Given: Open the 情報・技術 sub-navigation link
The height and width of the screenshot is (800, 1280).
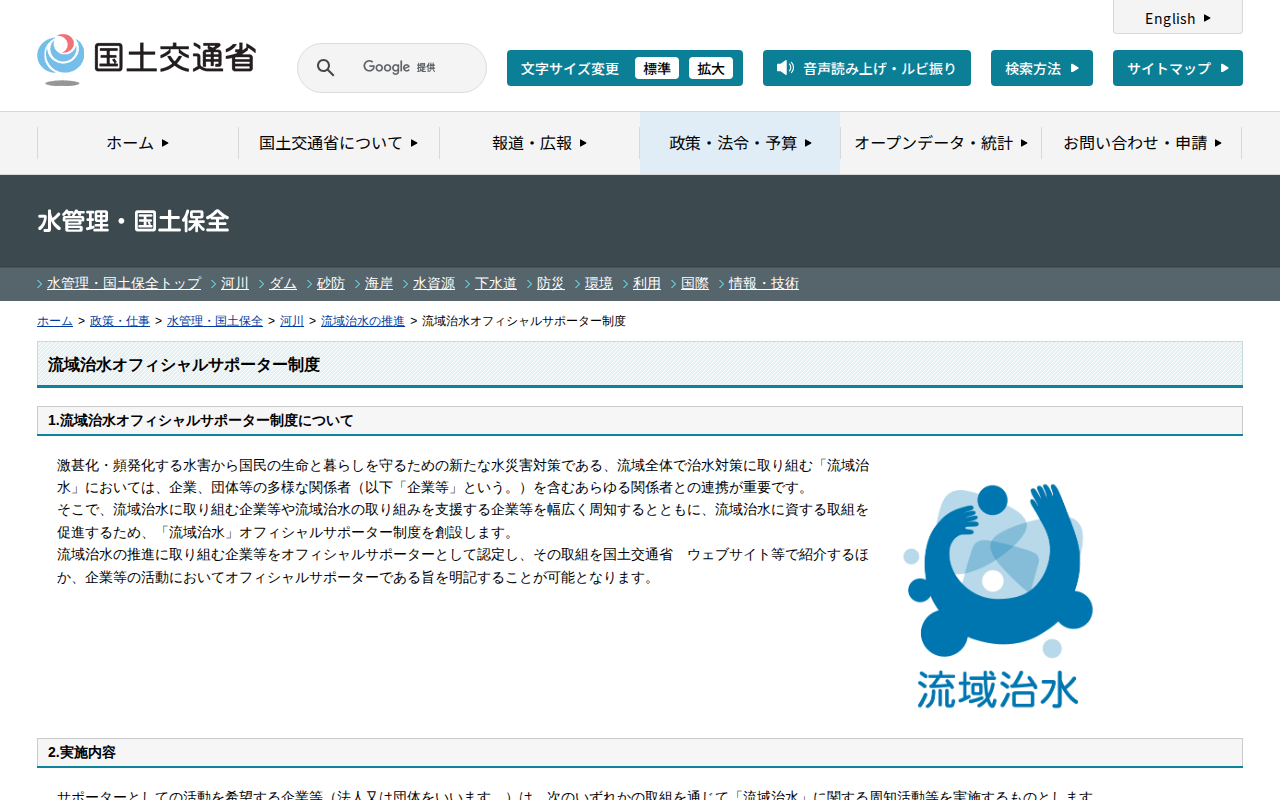Looking at the screenshot, I should [763, 284].
